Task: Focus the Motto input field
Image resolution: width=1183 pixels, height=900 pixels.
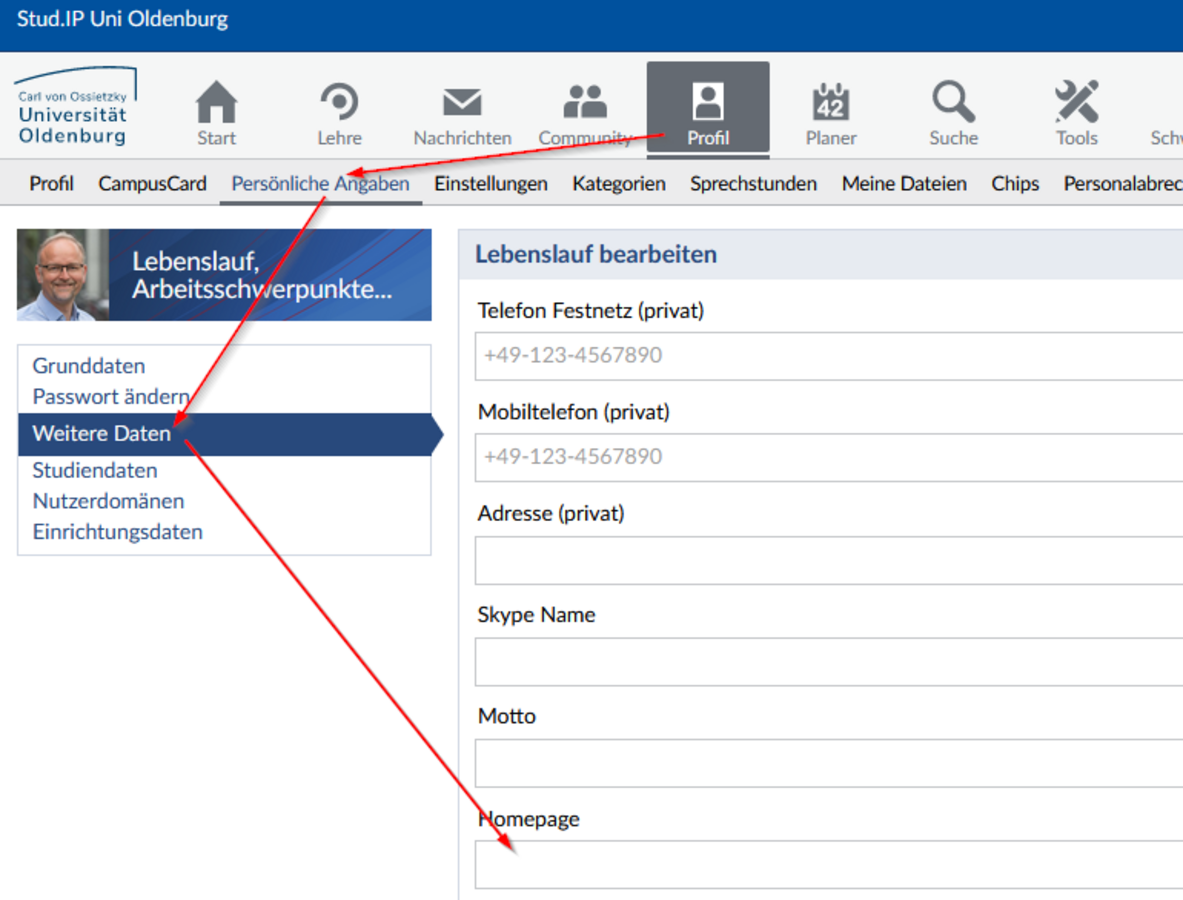Action: tap(828, 763)
